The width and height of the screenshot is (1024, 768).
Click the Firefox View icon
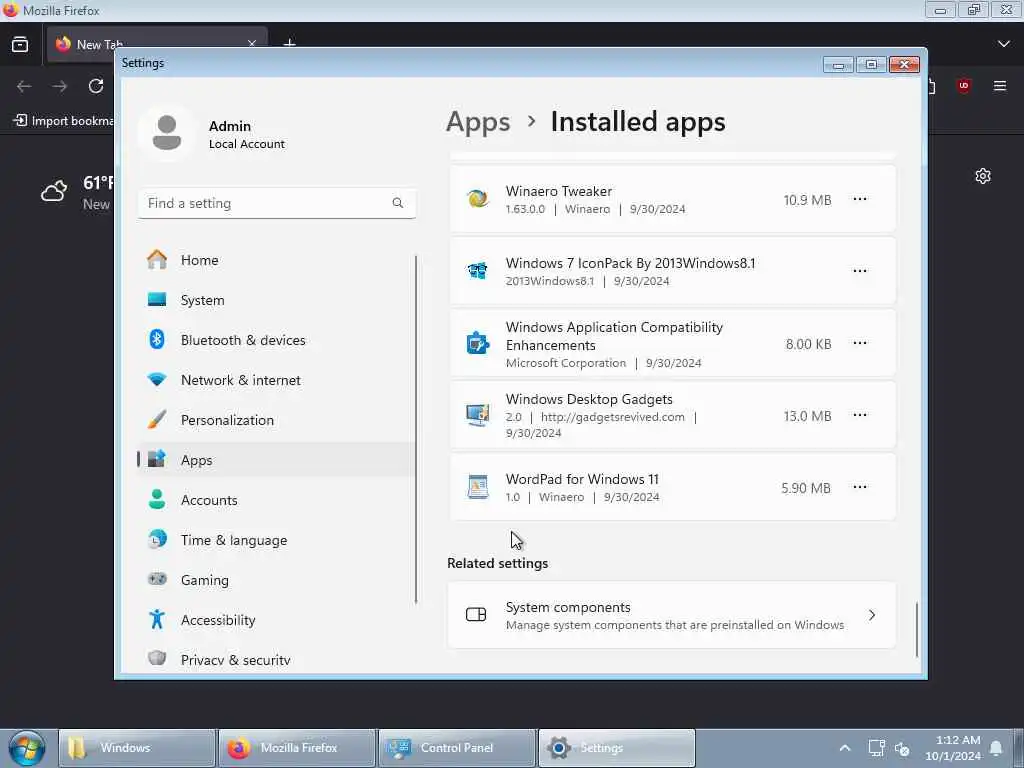pyautogui.click(x=20, y=44)
